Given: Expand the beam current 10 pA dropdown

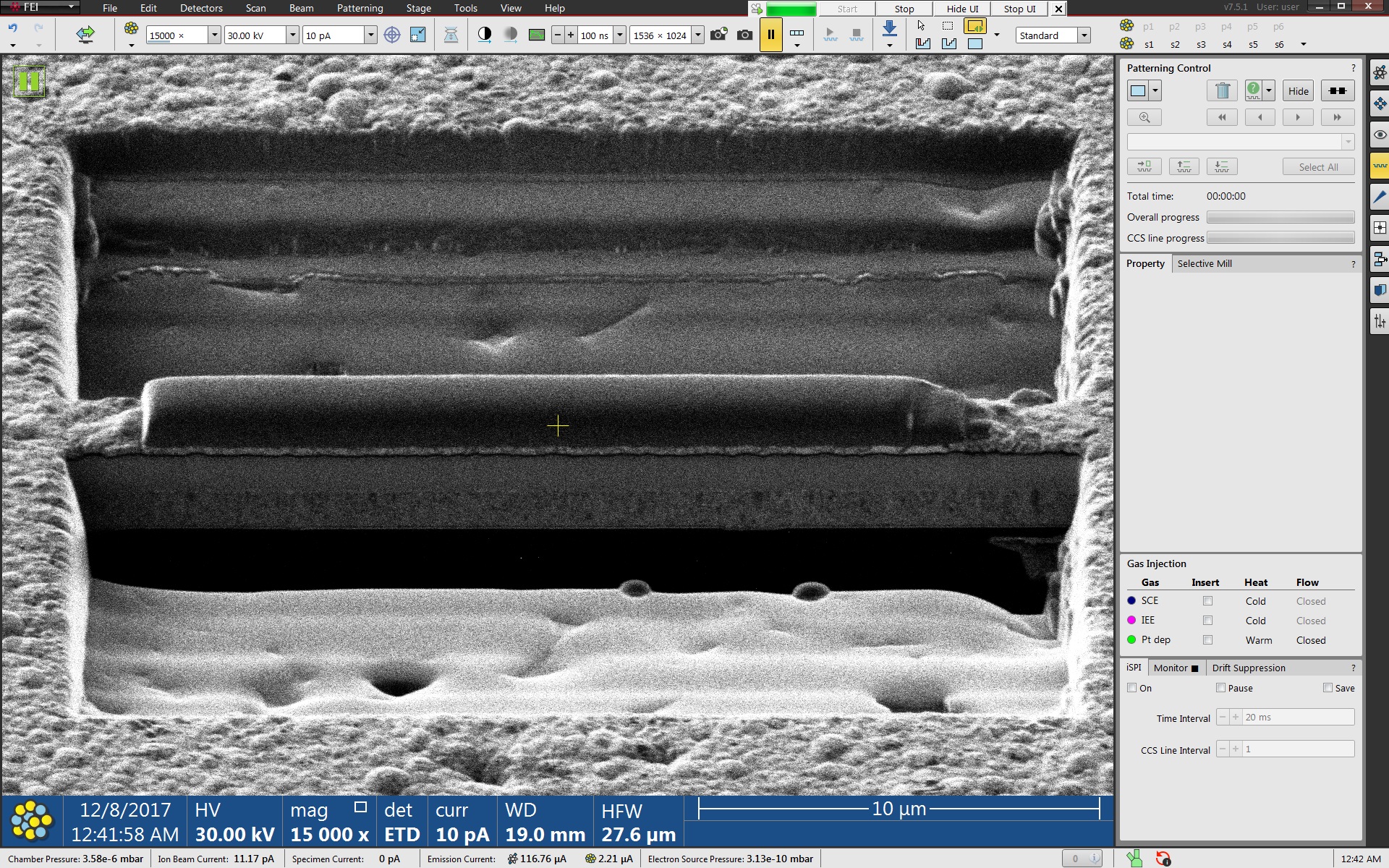Looking at the screenshot, I should pos(370,35).
